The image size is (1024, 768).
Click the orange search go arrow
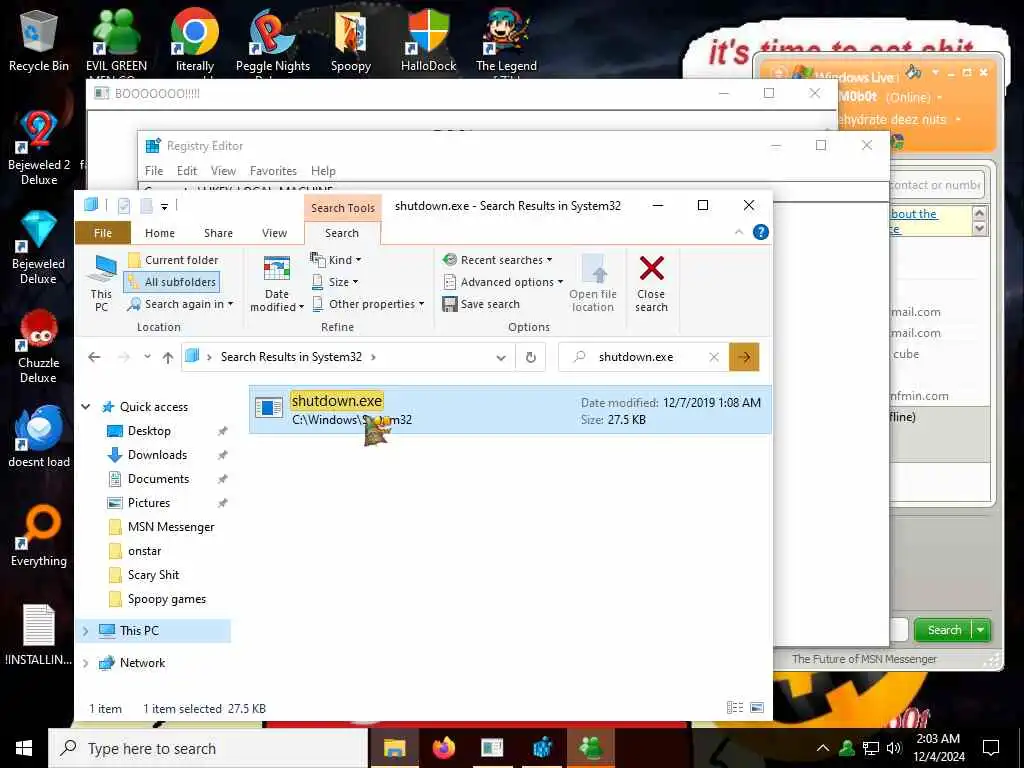pos(744,357)
